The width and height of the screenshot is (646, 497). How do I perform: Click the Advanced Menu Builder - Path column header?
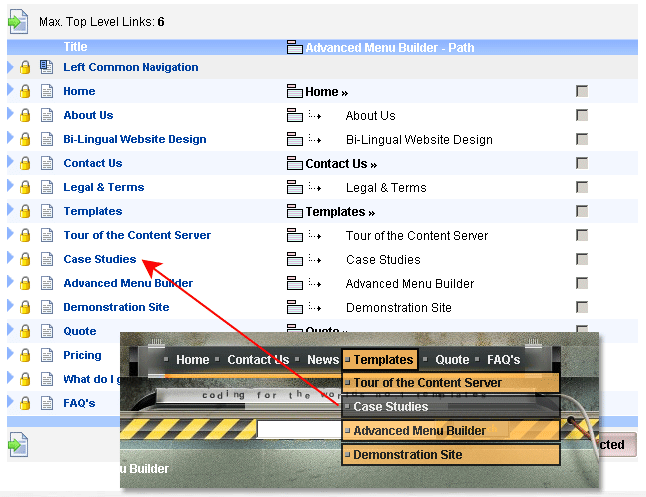click(390, 48)
